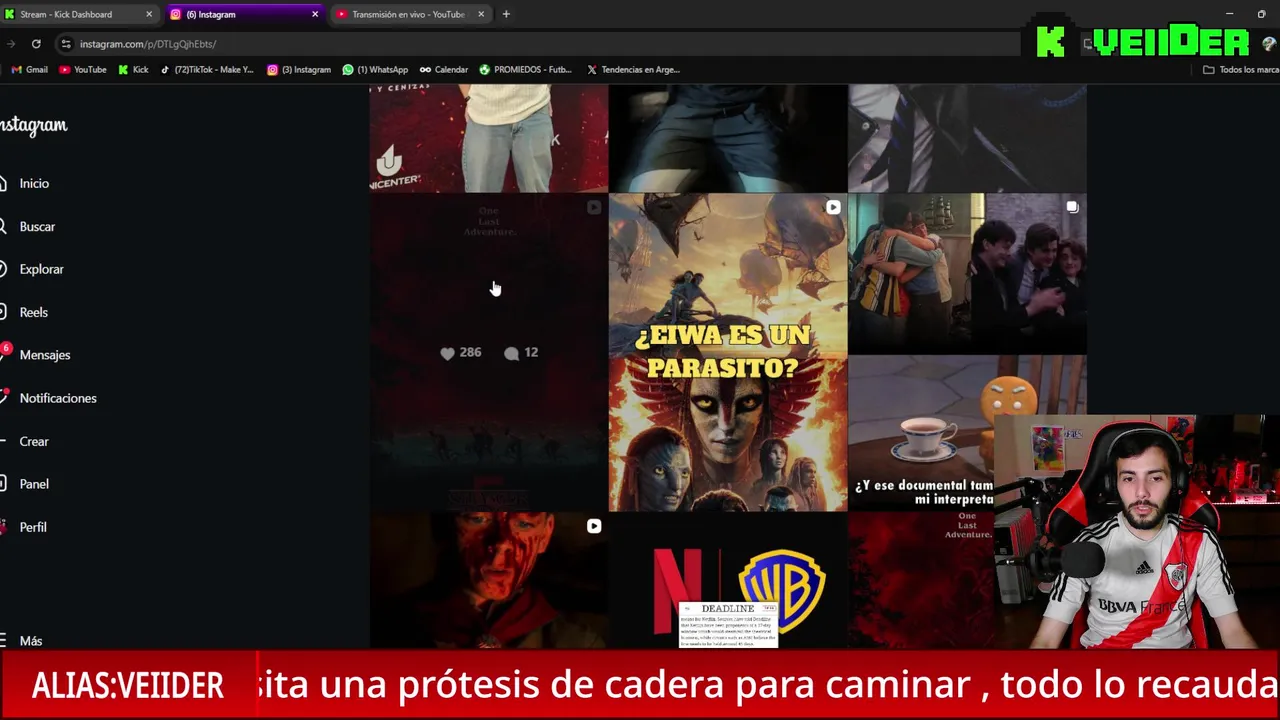
Task: Restore the browser window size
Action: tap(1262, 14)
